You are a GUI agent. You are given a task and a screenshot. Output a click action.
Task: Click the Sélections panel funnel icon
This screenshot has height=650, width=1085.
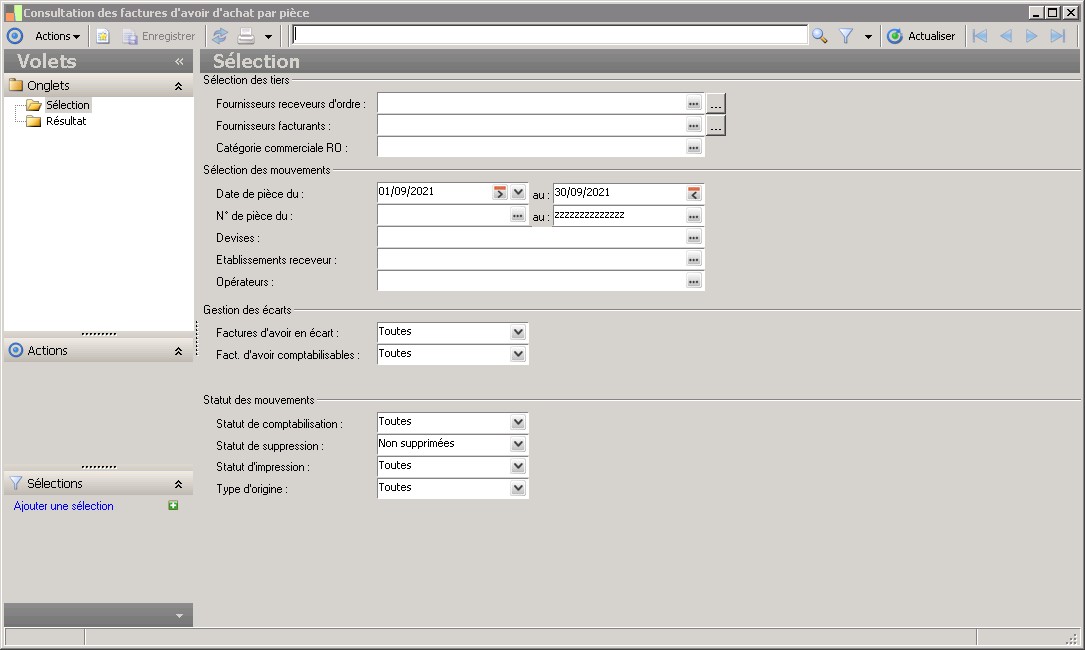click(x=15, y=483)
